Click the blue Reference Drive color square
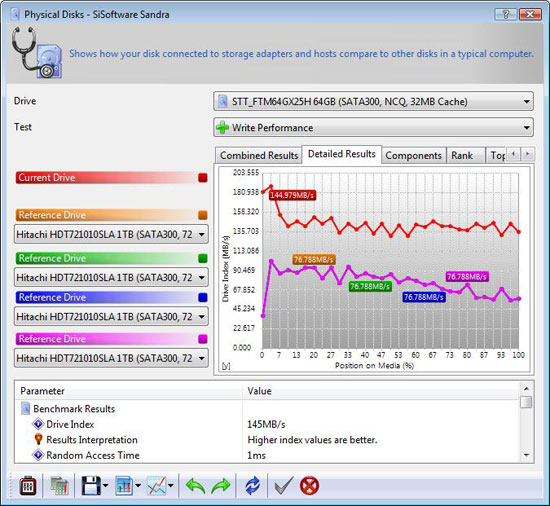 pyautogui.click(x=203, y=297)
